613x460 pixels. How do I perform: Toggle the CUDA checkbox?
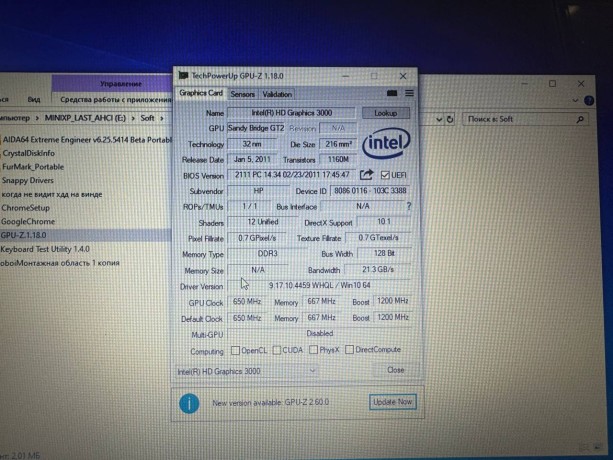coord(276,350)
